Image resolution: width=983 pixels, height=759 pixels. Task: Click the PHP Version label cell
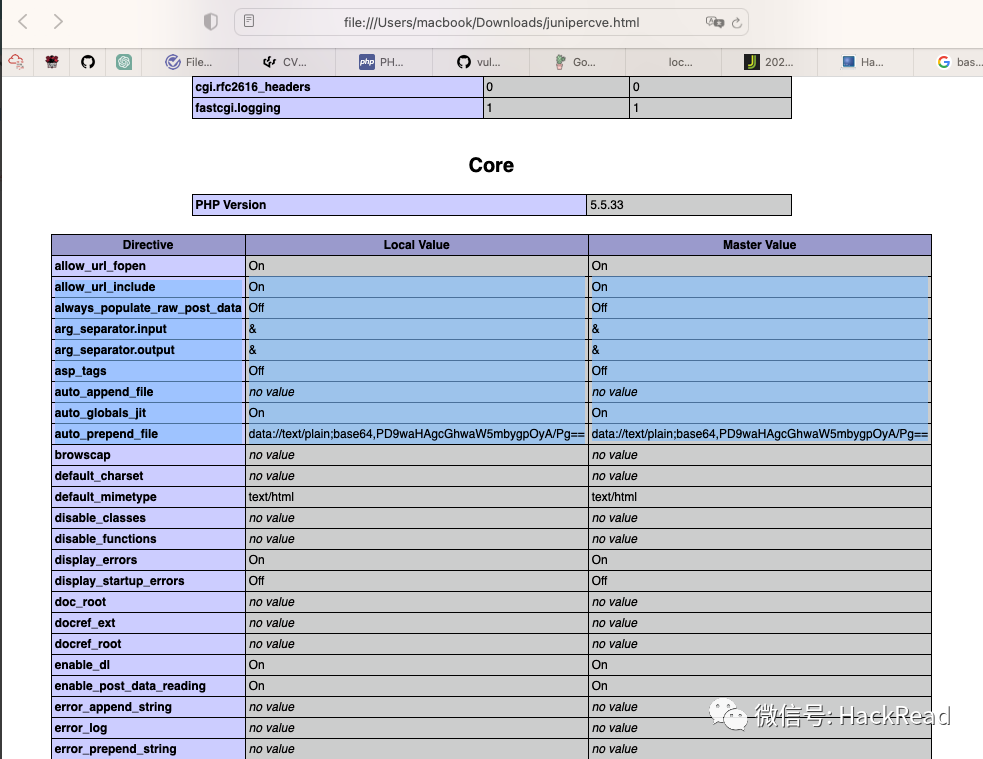tap(389, 205)
